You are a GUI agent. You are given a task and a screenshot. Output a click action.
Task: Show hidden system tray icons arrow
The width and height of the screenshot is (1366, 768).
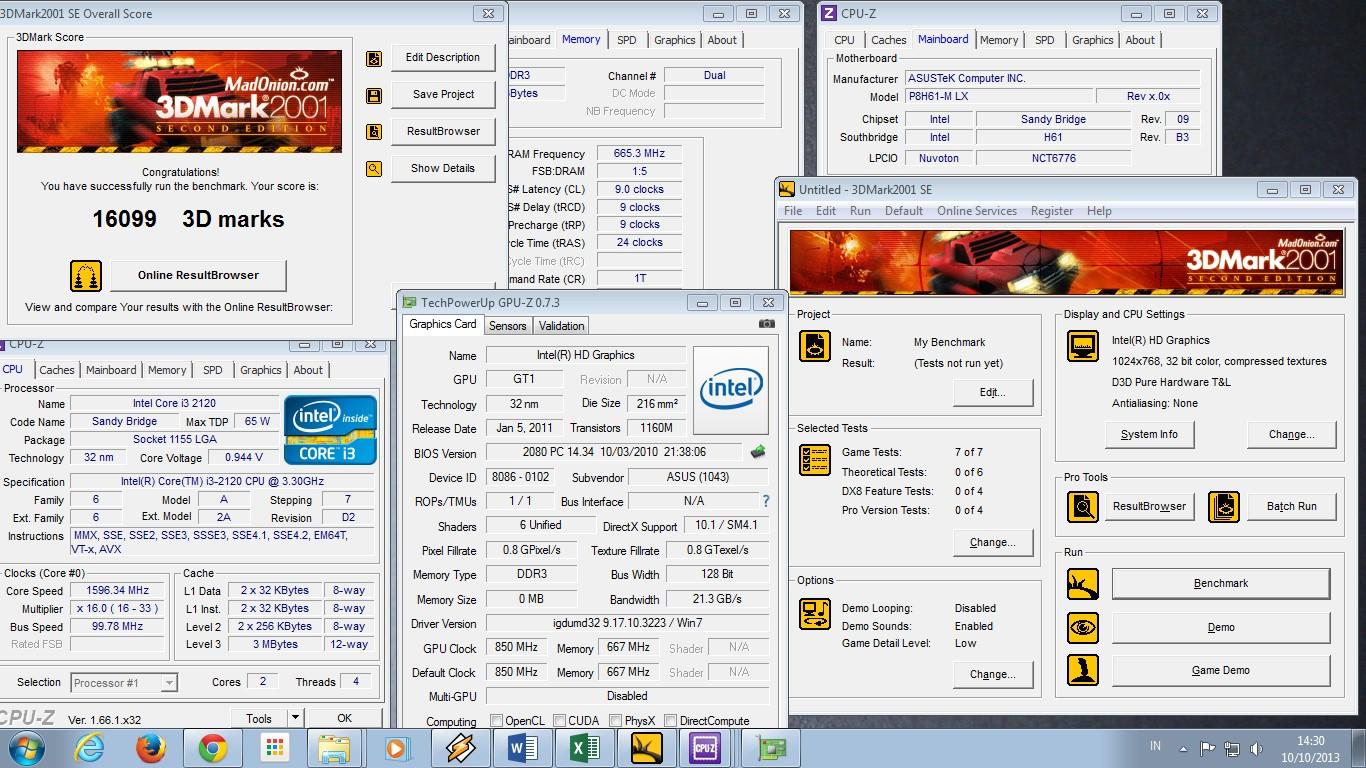[x=1184, y=747]
